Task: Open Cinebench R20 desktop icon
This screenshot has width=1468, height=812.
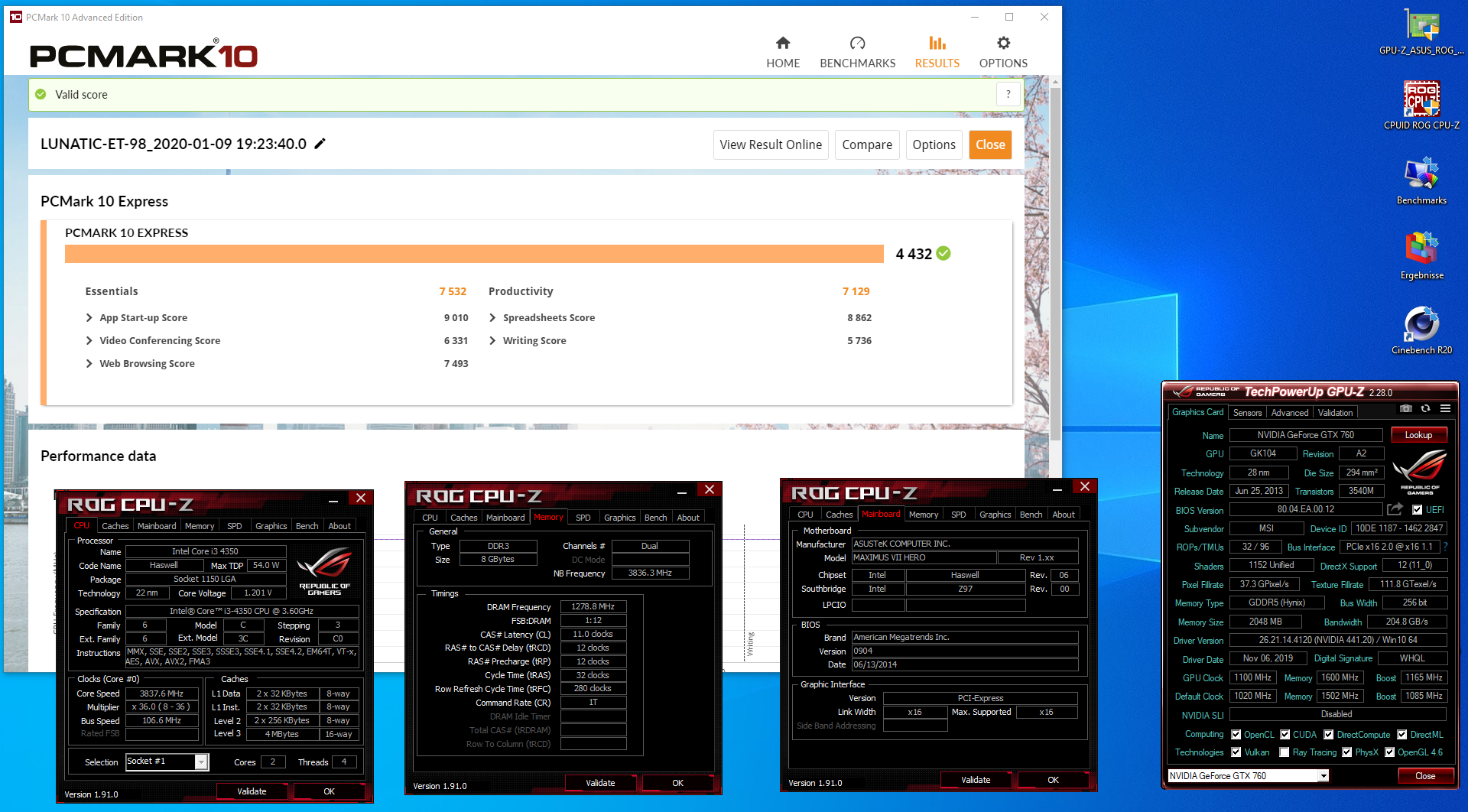Action: click(x=1421, y=330)
